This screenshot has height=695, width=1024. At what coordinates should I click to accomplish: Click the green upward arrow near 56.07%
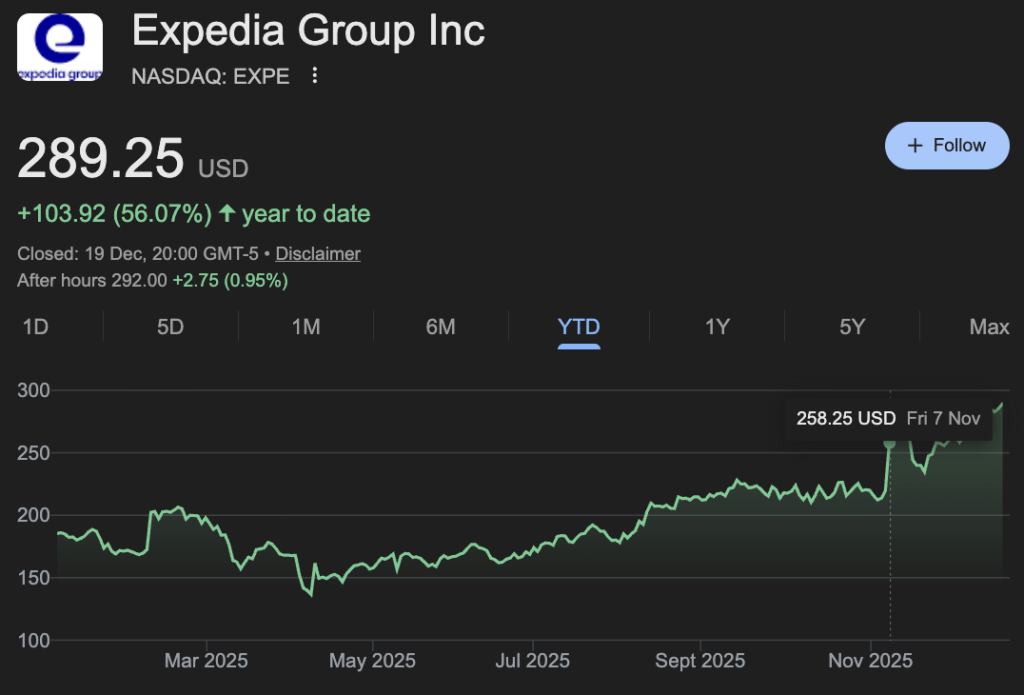tap(229, 213)
